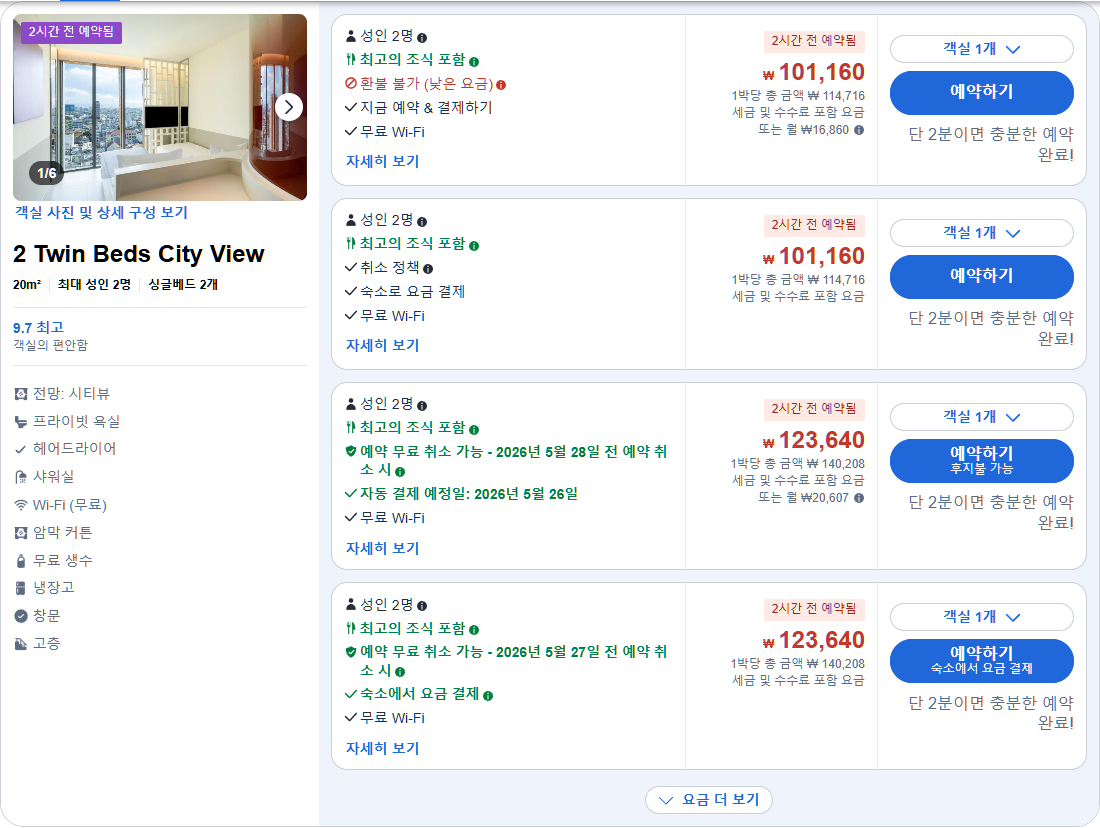The image size is (1100, 828).
Task: Expand 요금 더 보기 at the bottom
Action: pyautogui.click(x=709, y=800)
